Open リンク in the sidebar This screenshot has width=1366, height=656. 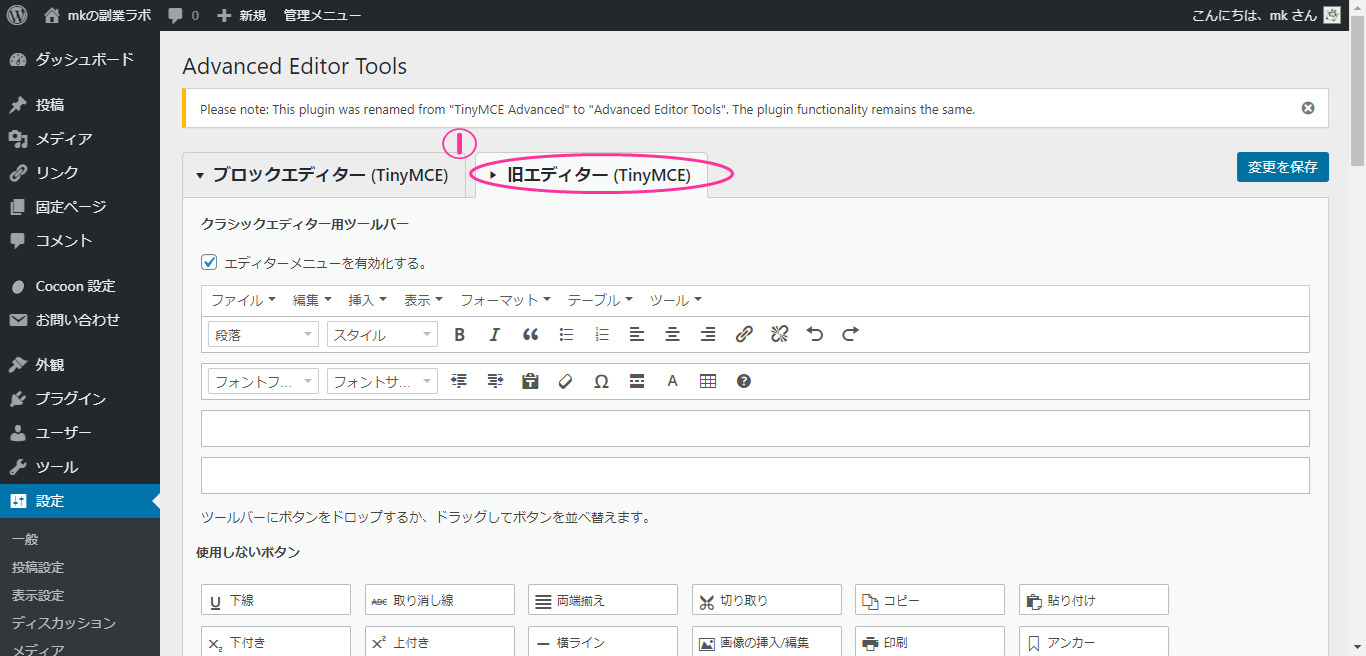80,173
